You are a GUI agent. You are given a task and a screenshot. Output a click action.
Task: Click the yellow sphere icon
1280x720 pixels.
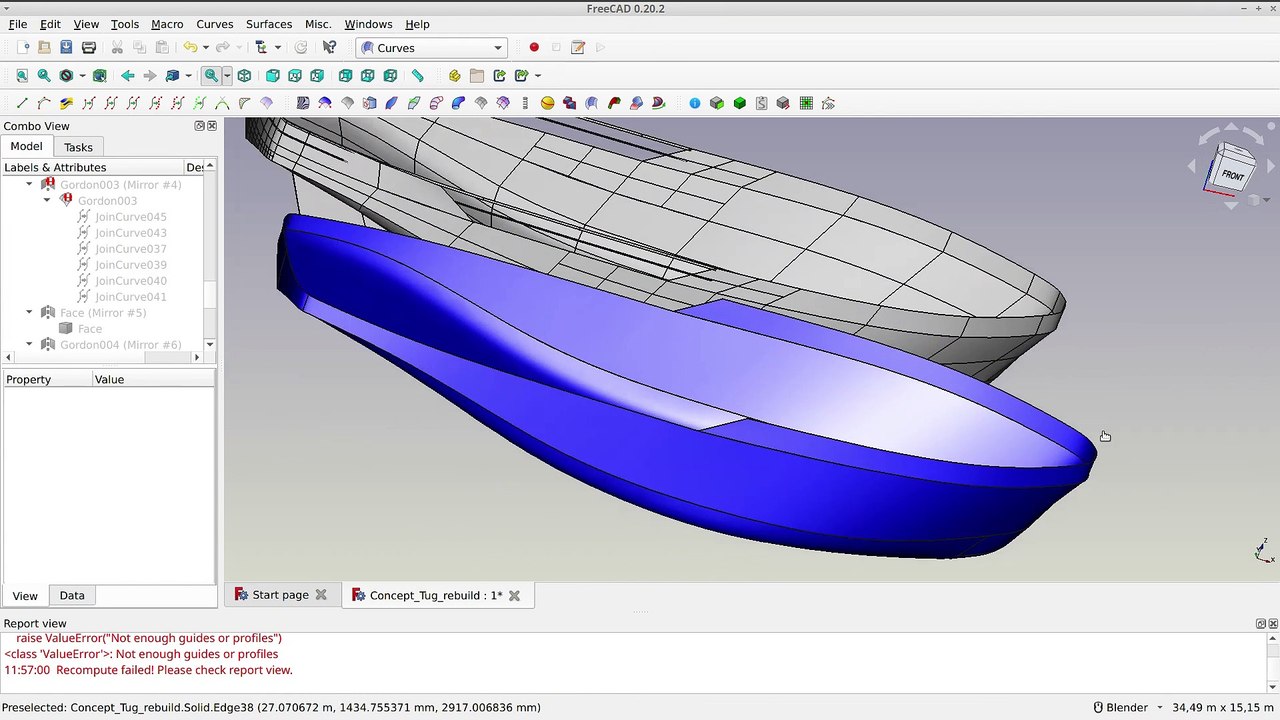(x=547, y=103)
